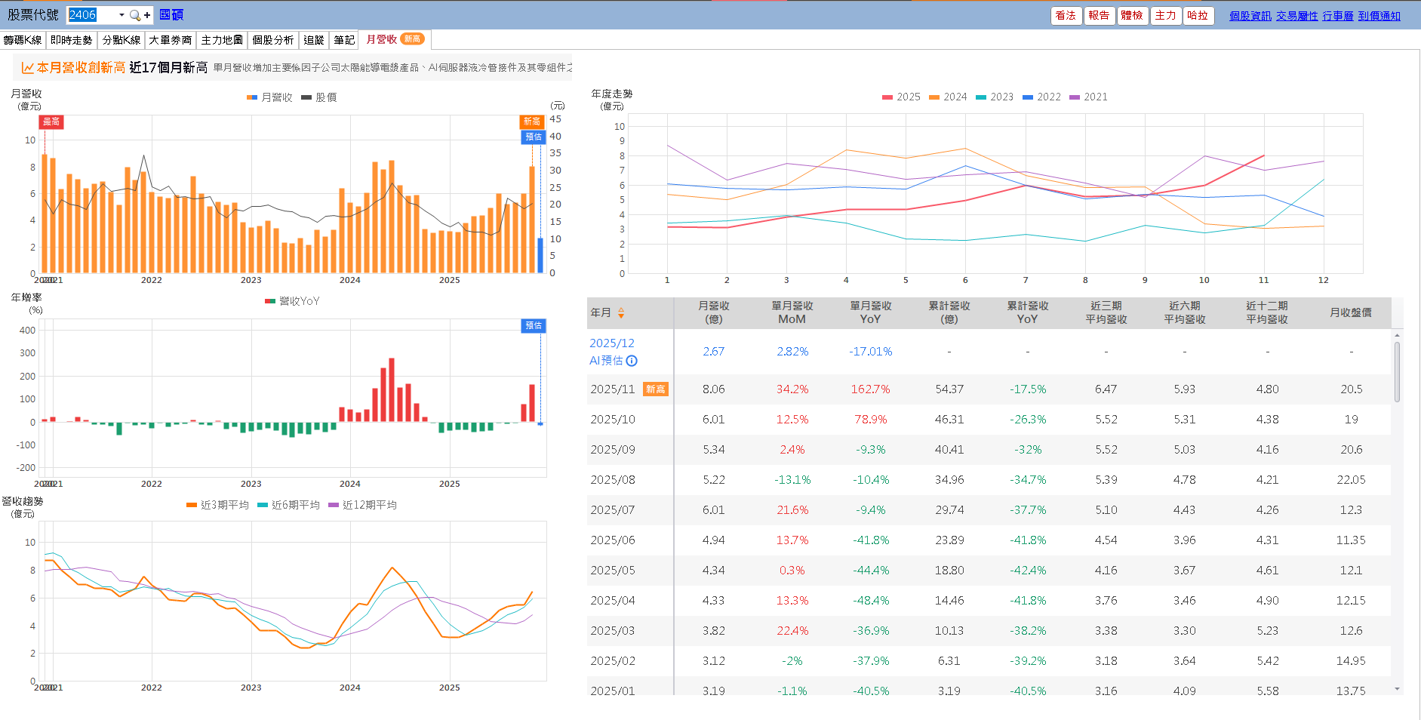Image resolution: width=1421 pixels, height=720 pixels.
Task: Switch to the 追蹤 tab
Action: pyautogui.click(x=314, y=40)
